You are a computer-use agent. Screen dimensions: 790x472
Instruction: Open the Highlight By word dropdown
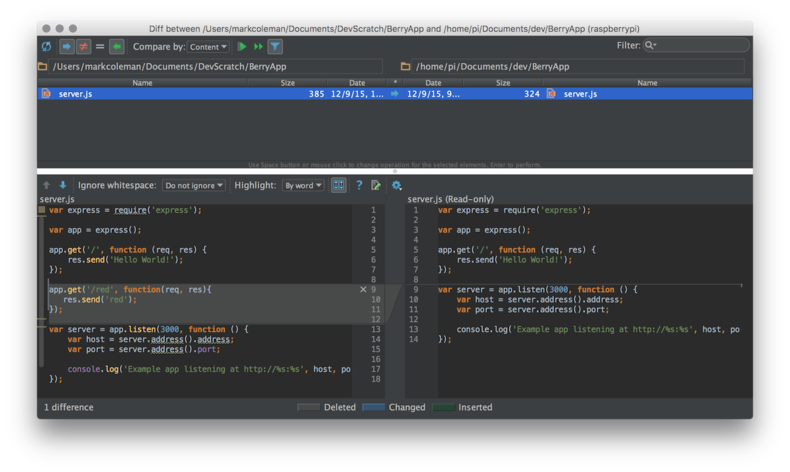[303, 185]
